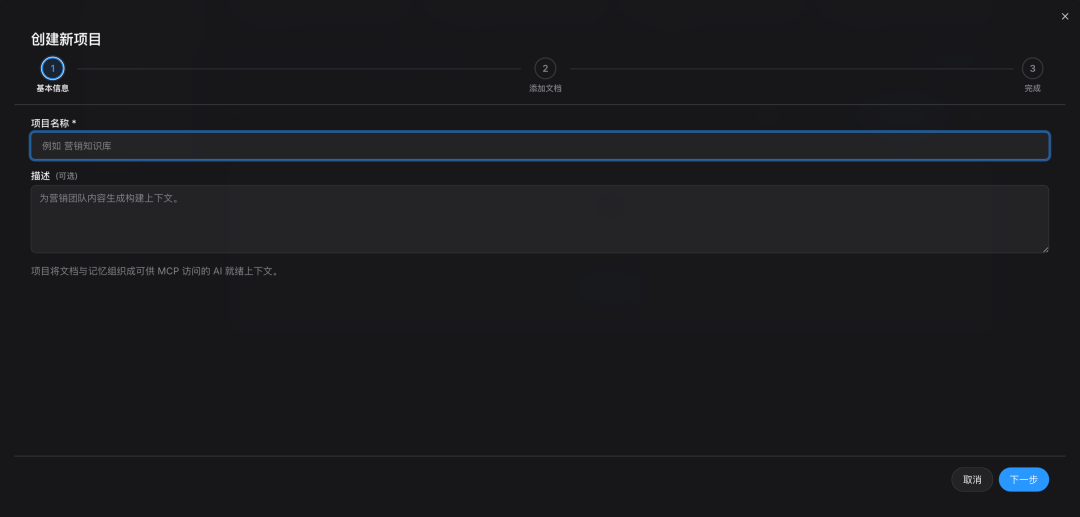Proceed with the 下一步 button
Screen dimensions: 1080x517
click(x=1023, y=480)
